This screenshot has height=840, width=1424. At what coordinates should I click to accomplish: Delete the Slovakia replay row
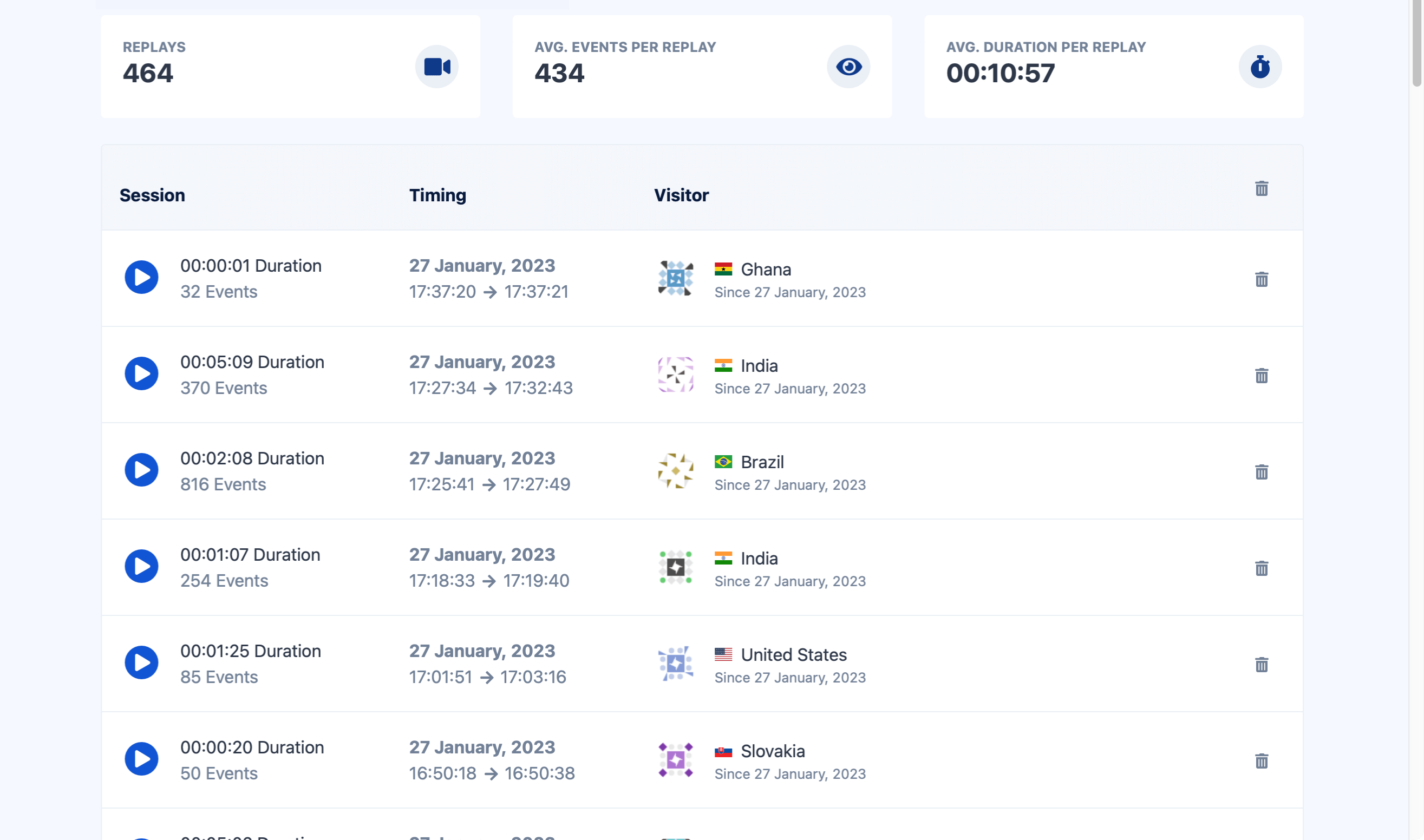click(1262, 760)
